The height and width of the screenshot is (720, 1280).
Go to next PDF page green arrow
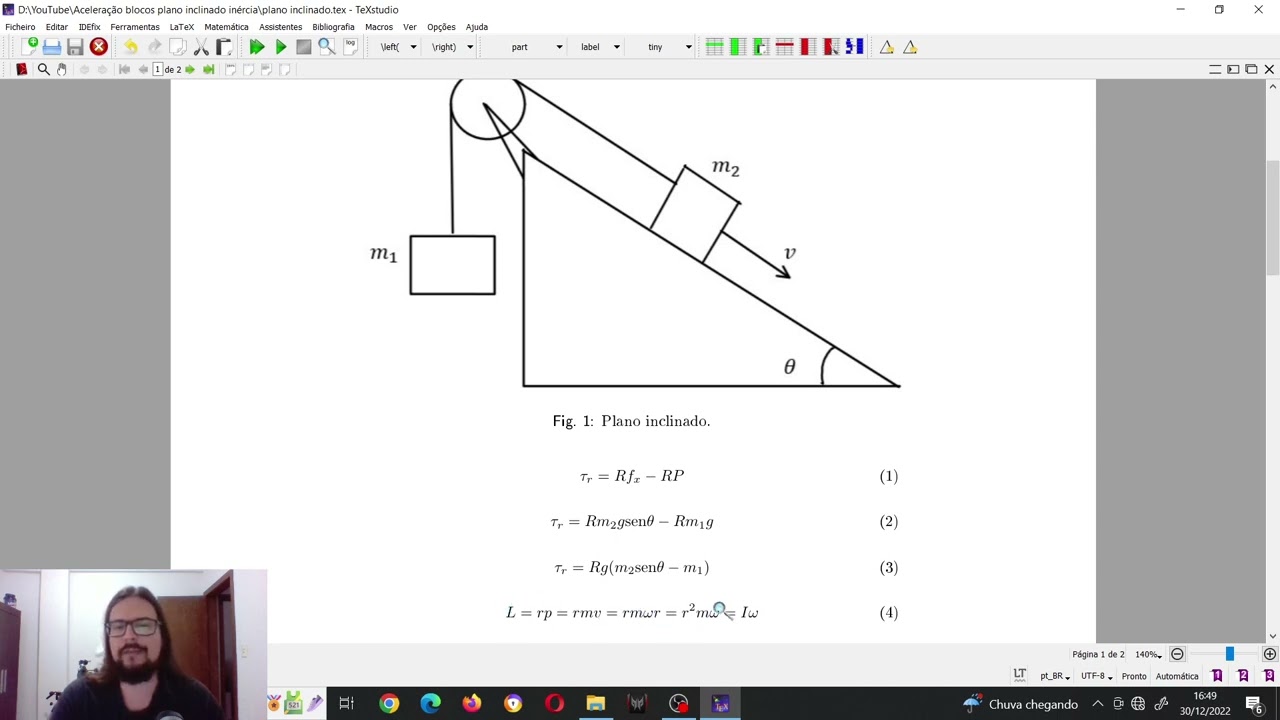tap(190, 69)
